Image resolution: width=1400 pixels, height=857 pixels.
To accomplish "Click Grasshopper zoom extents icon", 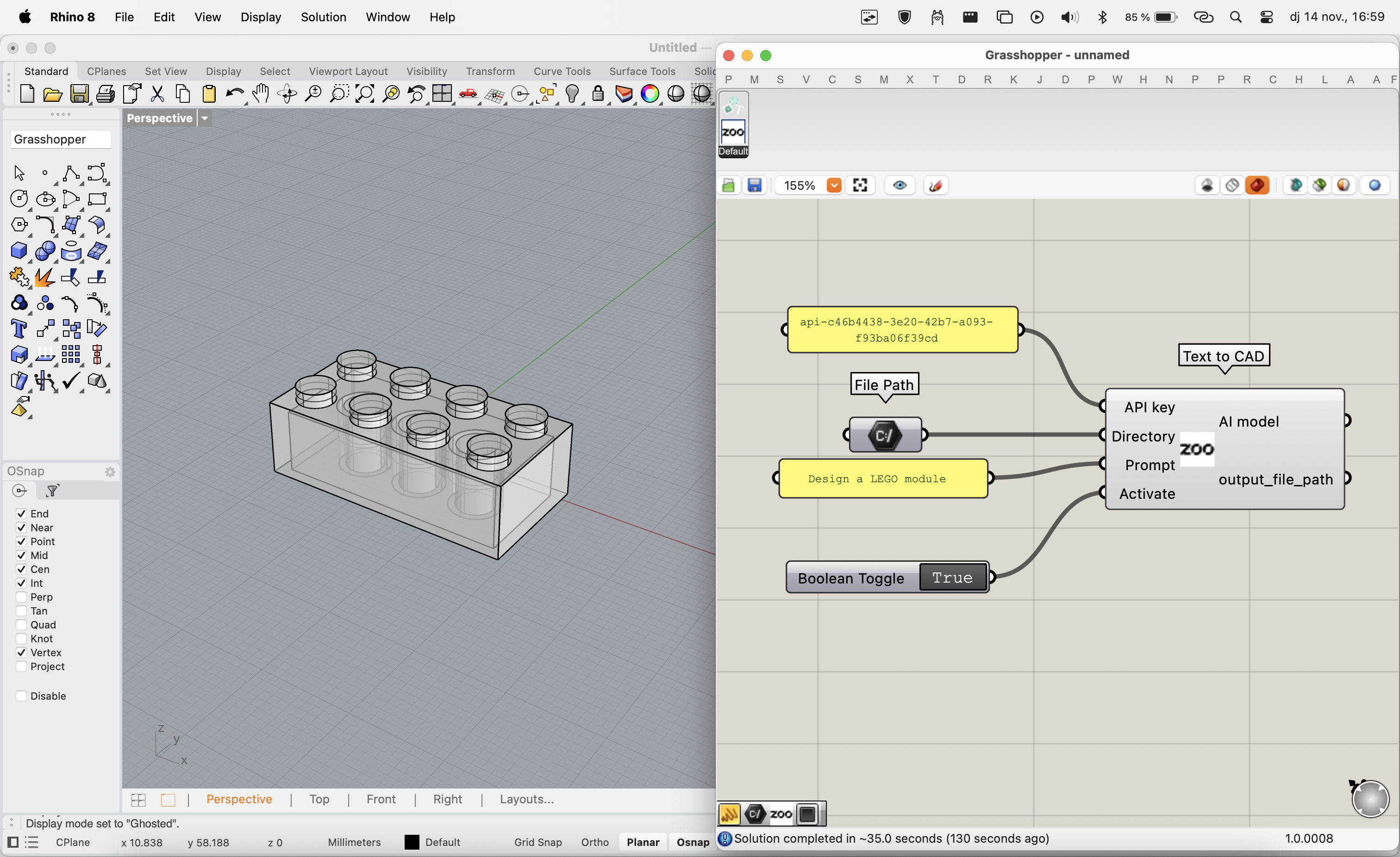I will pyautogui.click(x=860, y=186).
